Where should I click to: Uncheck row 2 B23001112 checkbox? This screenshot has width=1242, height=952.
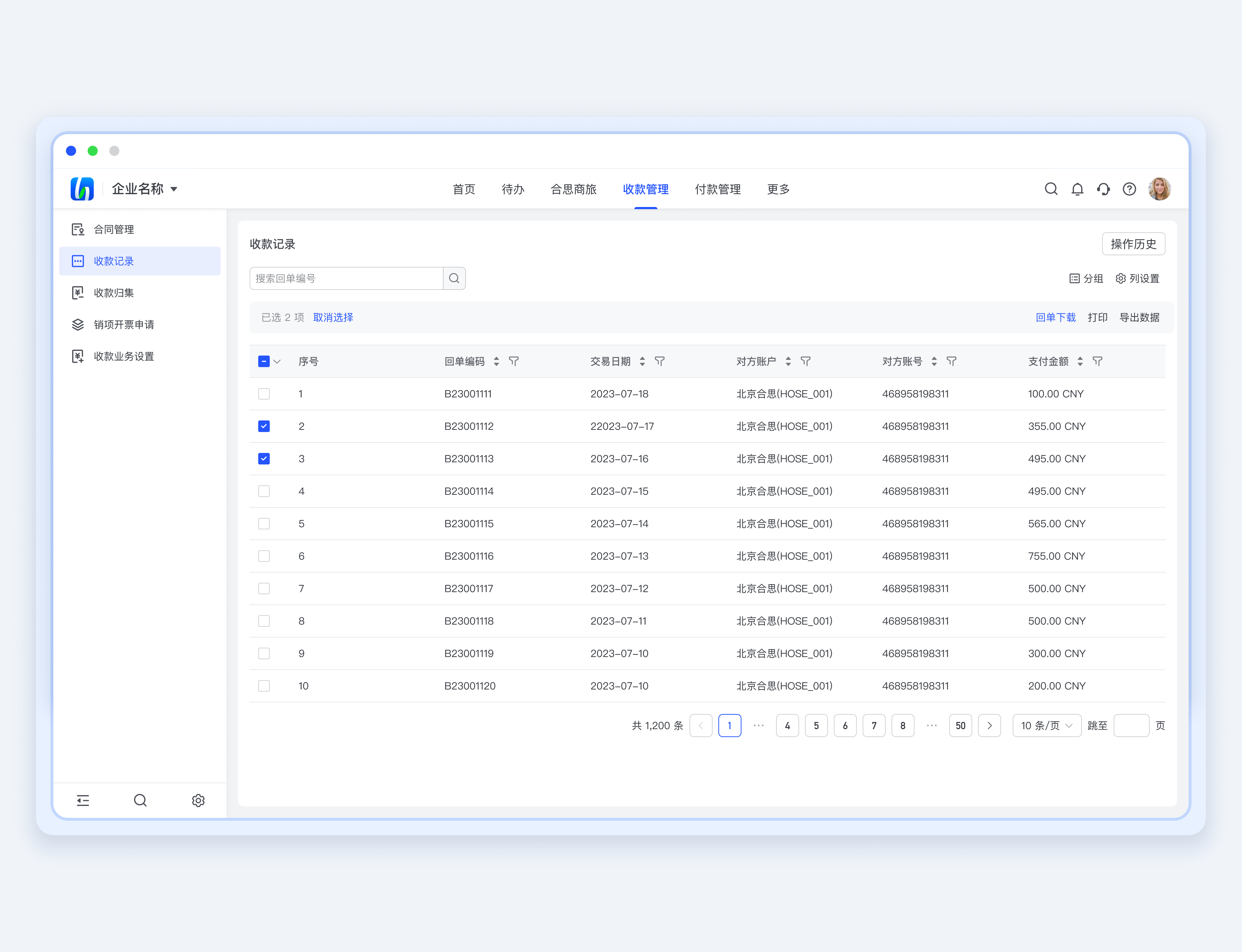click(264, 426)
